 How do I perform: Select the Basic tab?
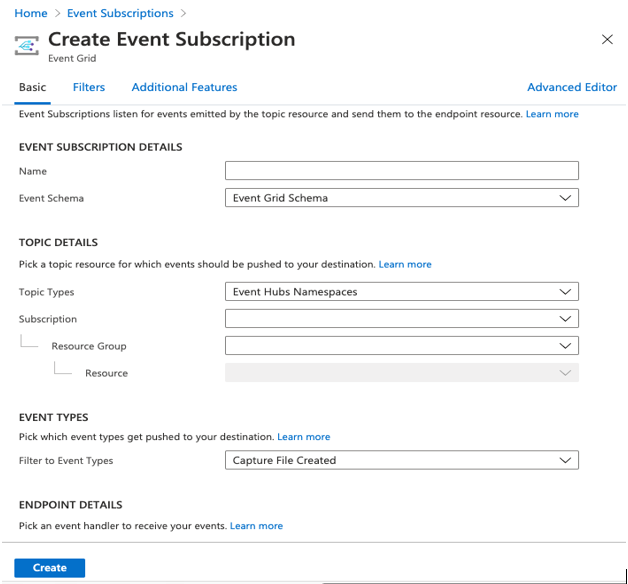(x=32, y=88)
